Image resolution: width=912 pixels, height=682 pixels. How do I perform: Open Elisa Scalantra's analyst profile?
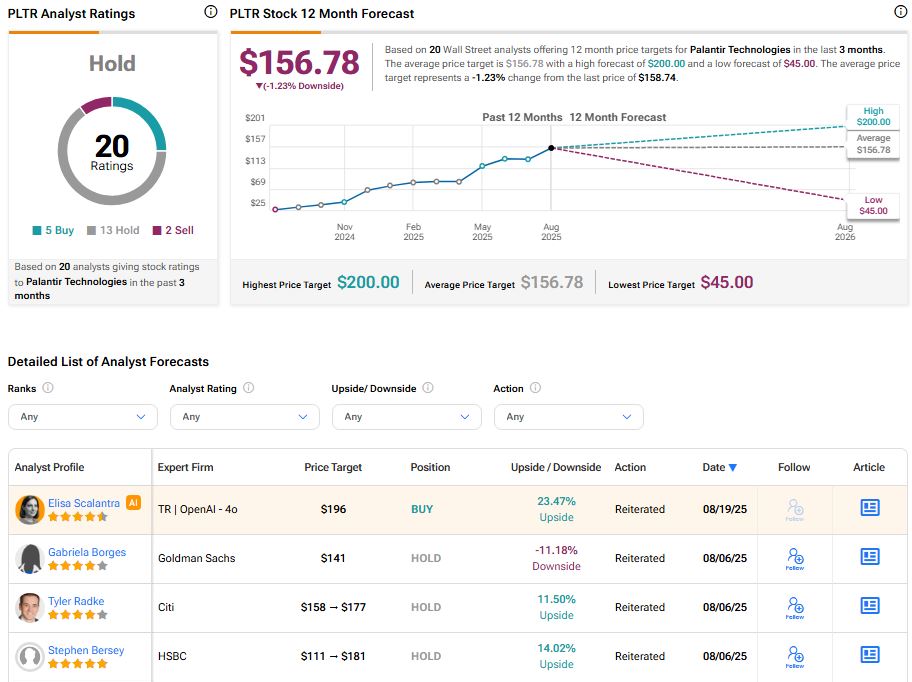pyautogui.click(x=84, y=503)
